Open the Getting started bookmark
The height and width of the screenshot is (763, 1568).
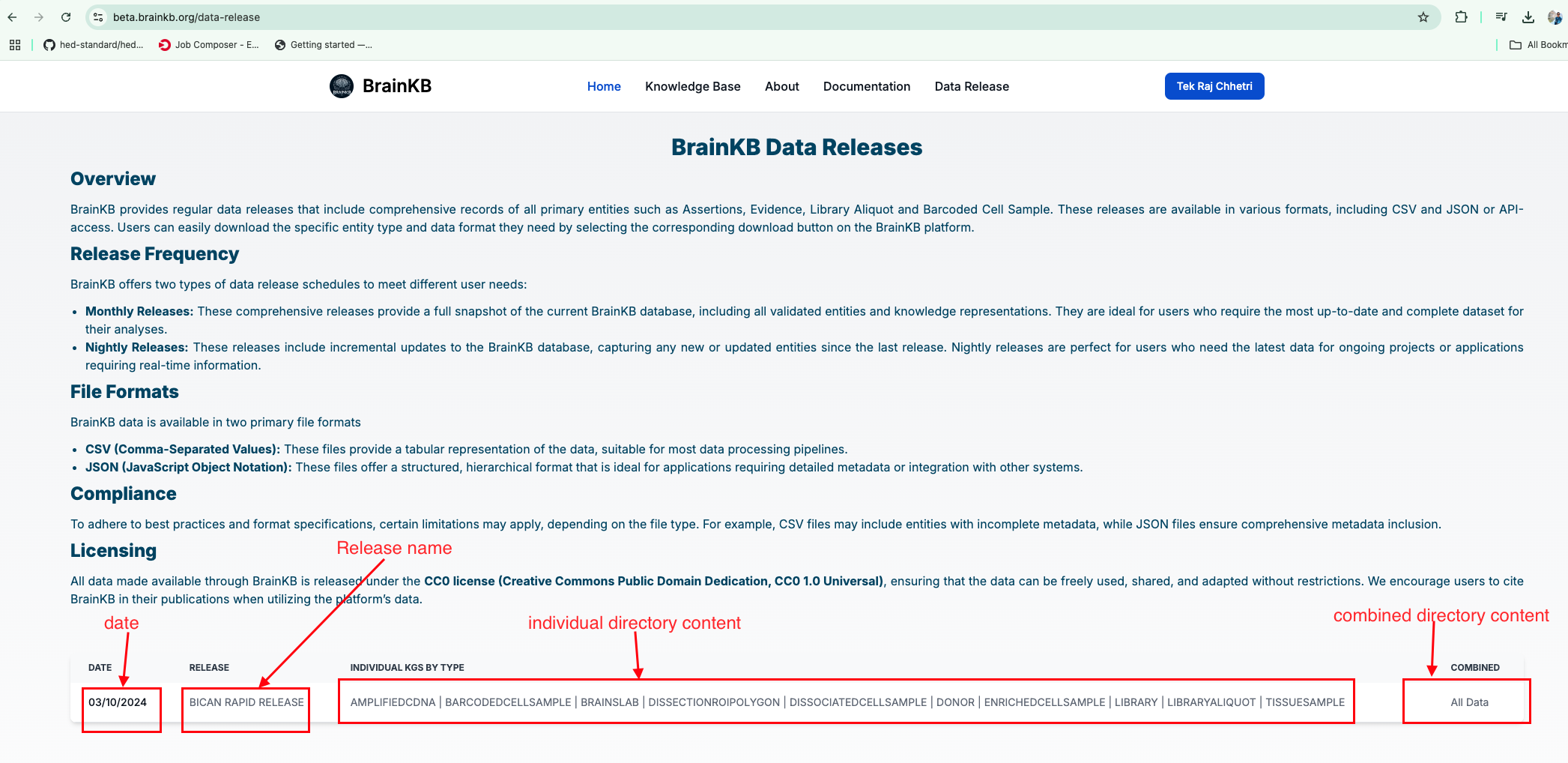[x=324, y=45]
